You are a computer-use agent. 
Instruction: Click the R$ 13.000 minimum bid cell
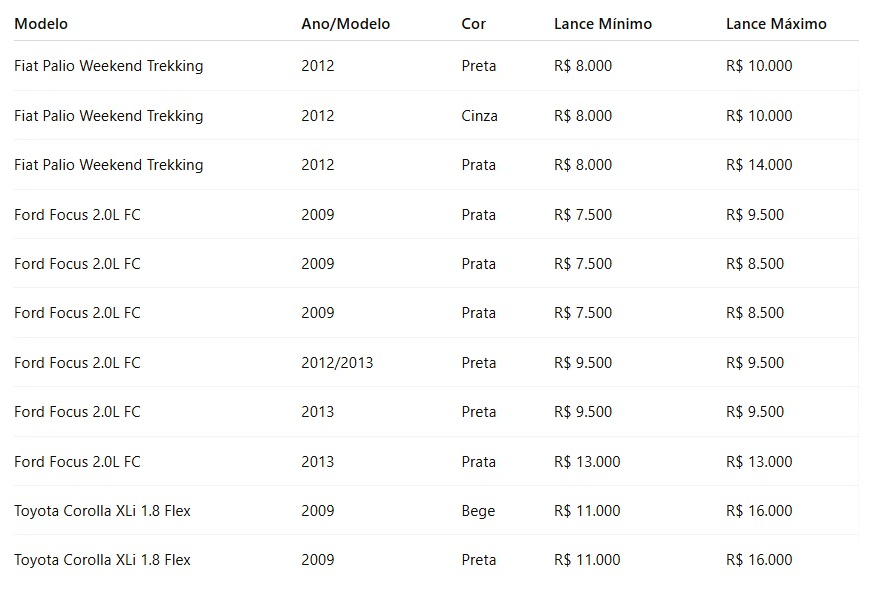pyautogui.click(x=587, y=461)
